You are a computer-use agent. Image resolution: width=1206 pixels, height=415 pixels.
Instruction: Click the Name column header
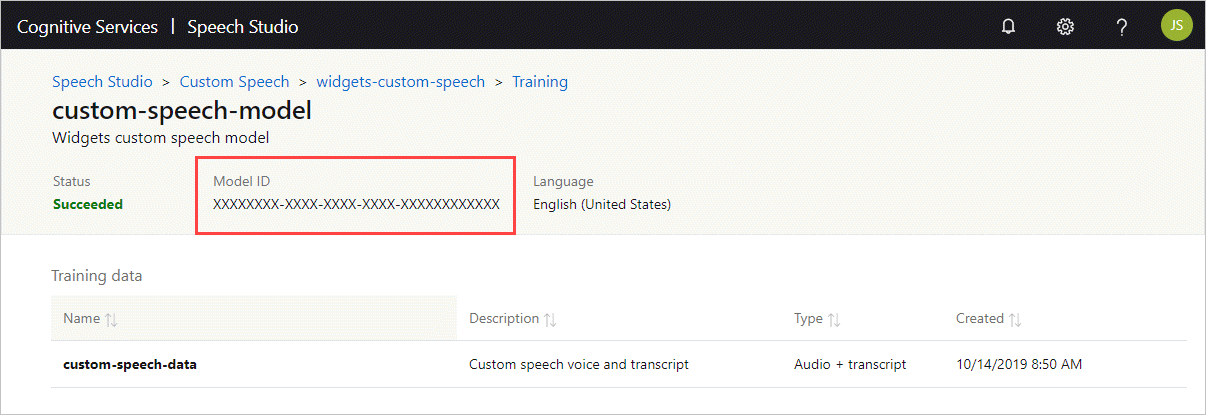pos(81,319)
